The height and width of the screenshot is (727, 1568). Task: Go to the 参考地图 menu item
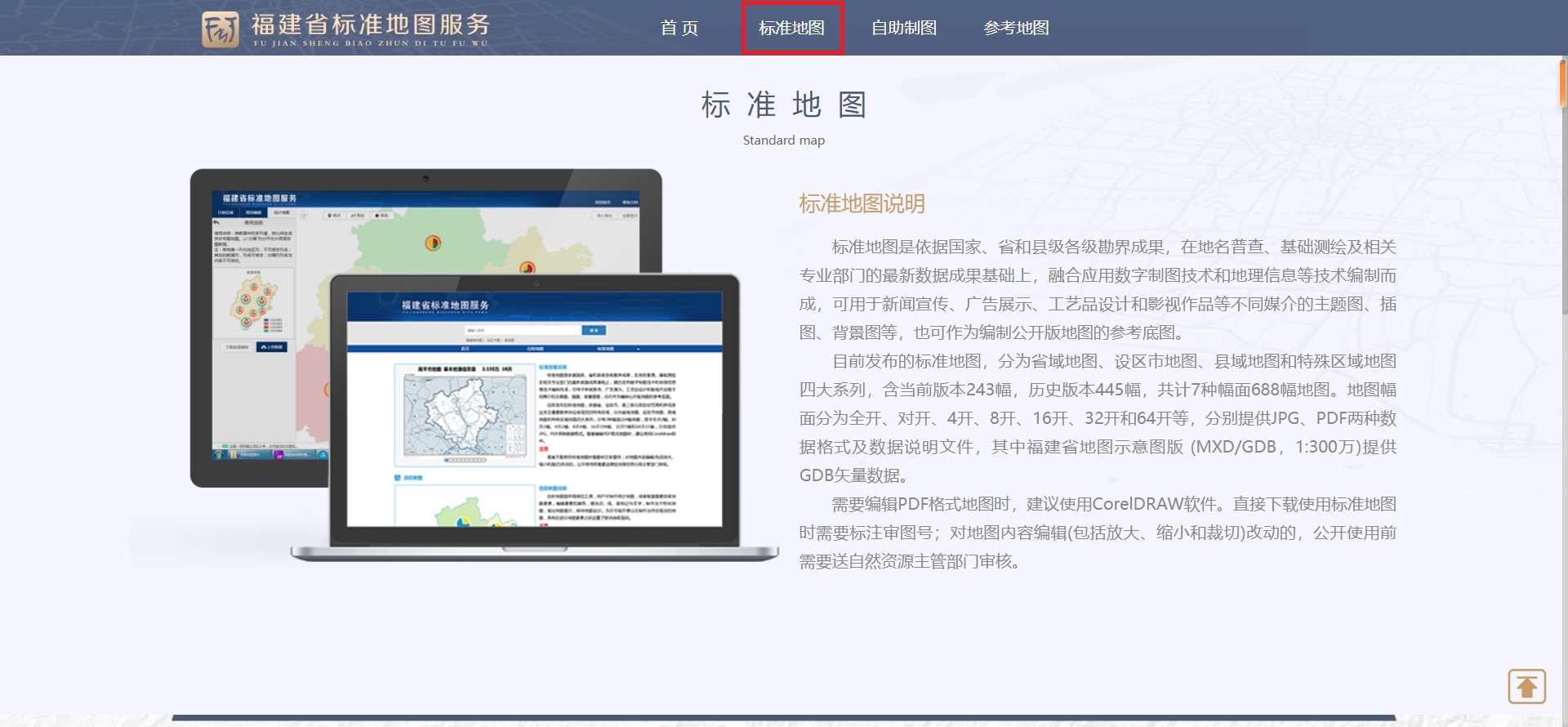tap(1017, 28)
